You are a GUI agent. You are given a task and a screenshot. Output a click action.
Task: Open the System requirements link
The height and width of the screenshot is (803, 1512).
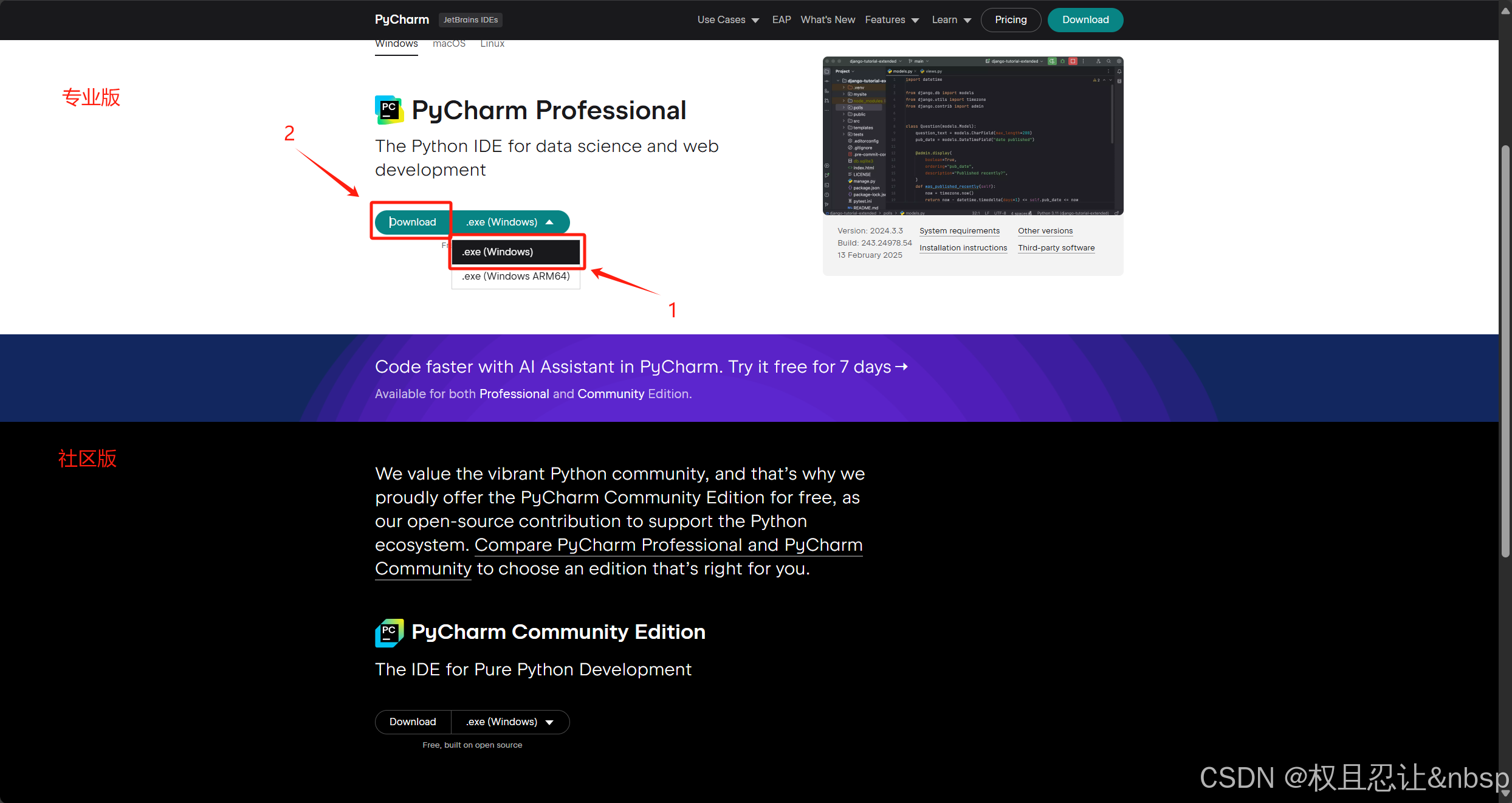[959, 231]
